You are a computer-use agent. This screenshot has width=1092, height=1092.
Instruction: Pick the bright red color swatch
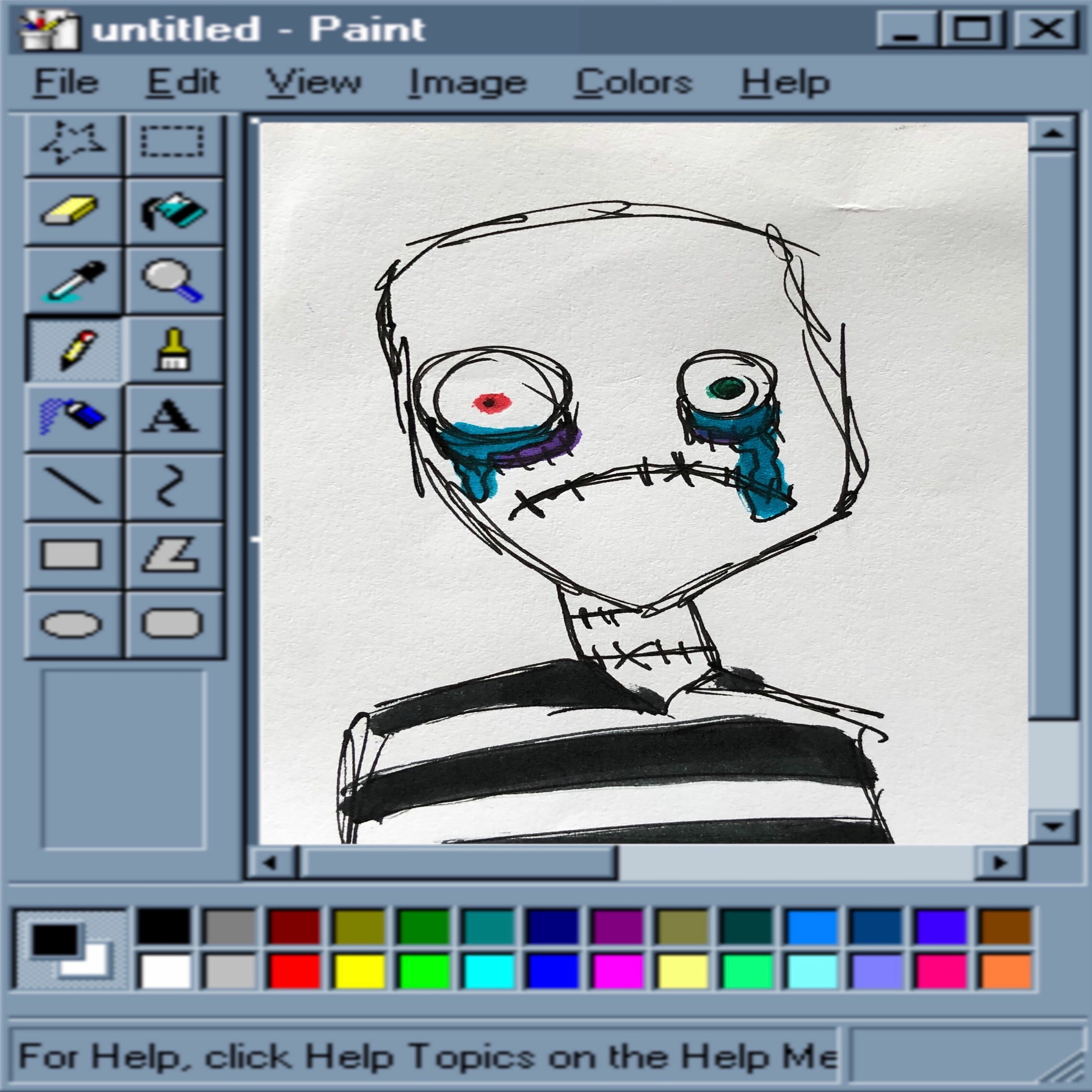(x=294, y=971)
